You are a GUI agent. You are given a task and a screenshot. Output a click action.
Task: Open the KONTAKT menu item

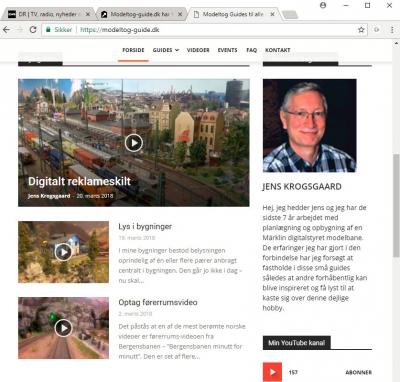tap(278, 50)
